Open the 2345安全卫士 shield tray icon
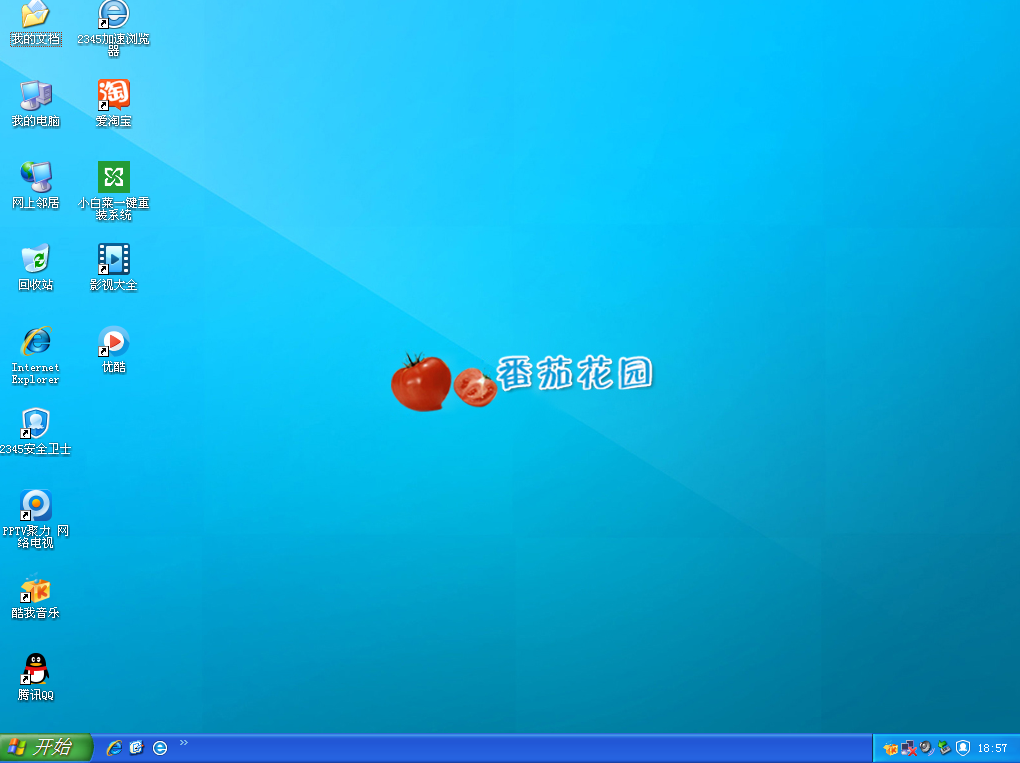This screenshot has width=1020, height=763. coord(963,749)
